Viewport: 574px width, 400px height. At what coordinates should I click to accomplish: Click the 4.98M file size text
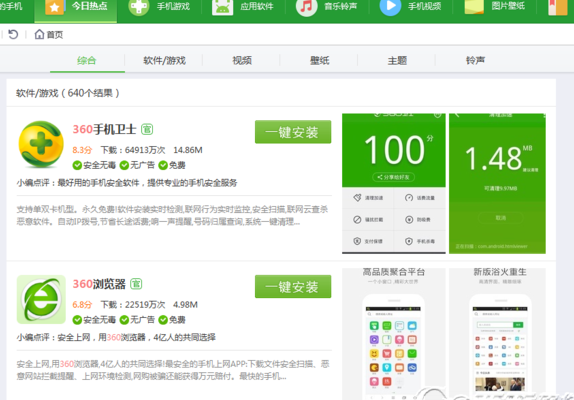point(185,304)
